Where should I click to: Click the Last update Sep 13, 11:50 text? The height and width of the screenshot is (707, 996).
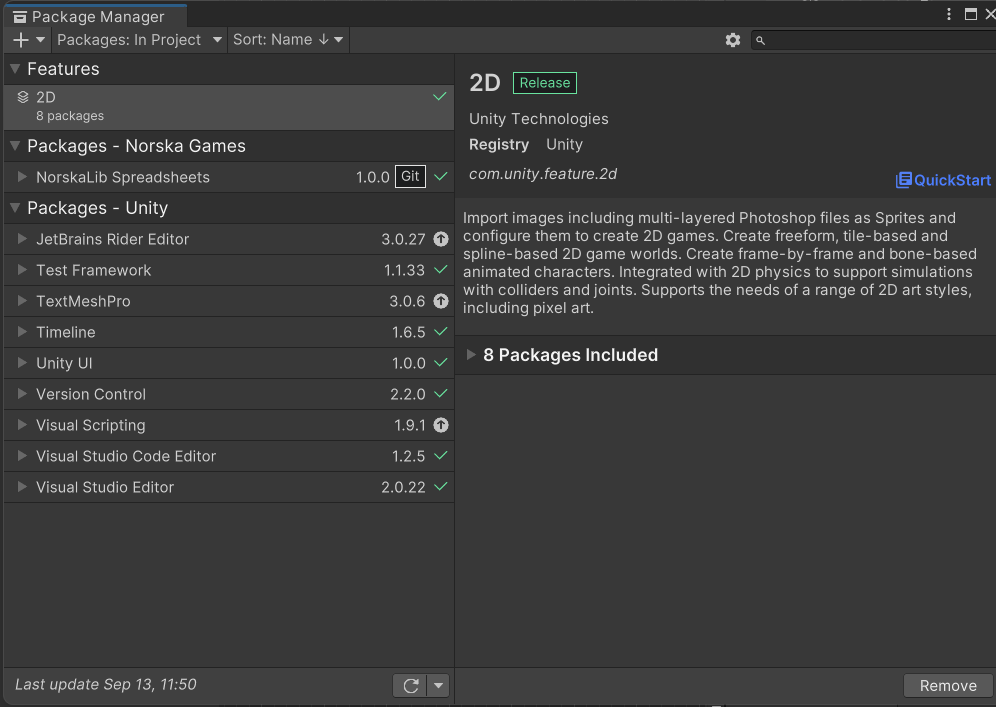[105, 684]
